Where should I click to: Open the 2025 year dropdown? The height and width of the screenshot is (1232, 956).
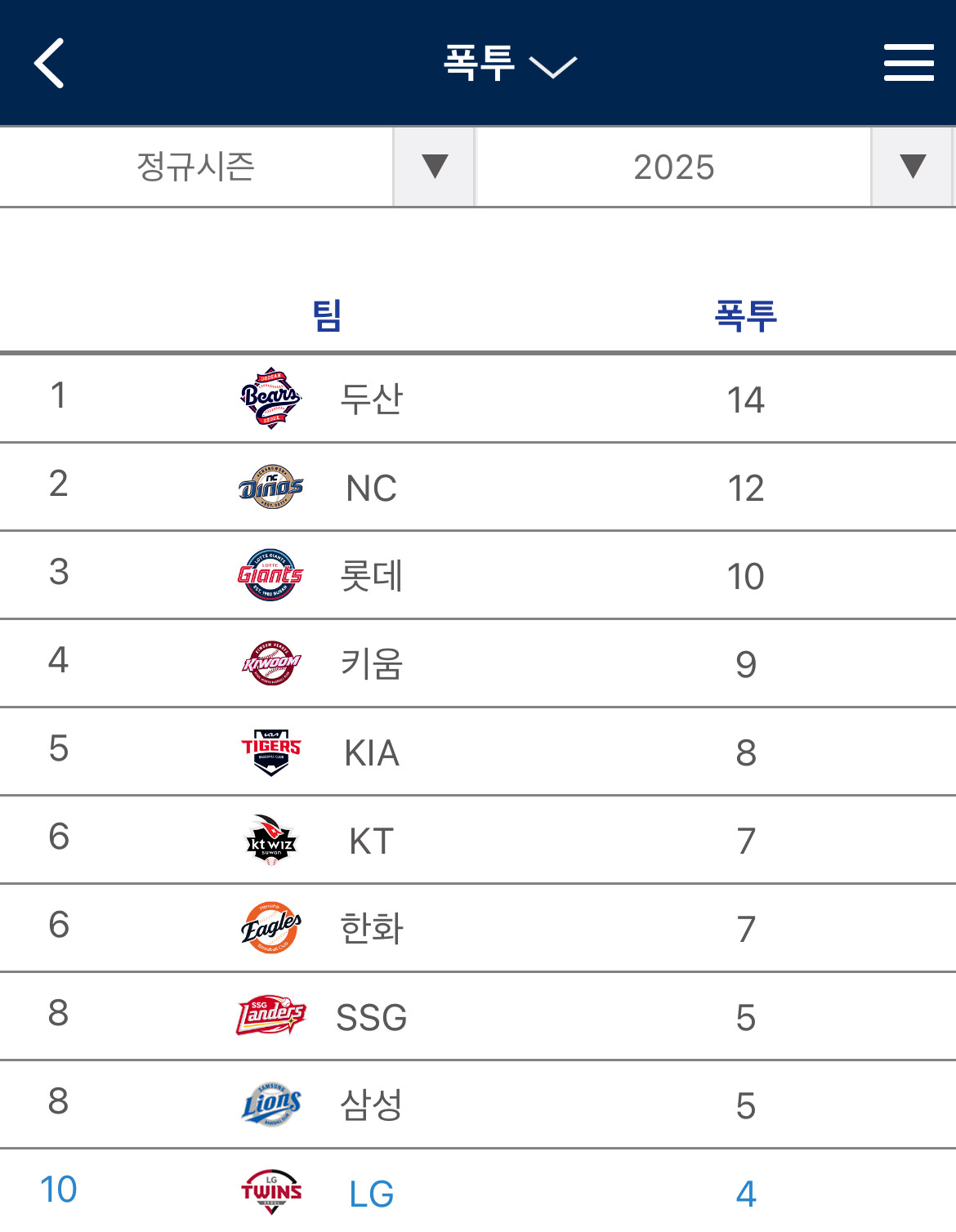714,167
